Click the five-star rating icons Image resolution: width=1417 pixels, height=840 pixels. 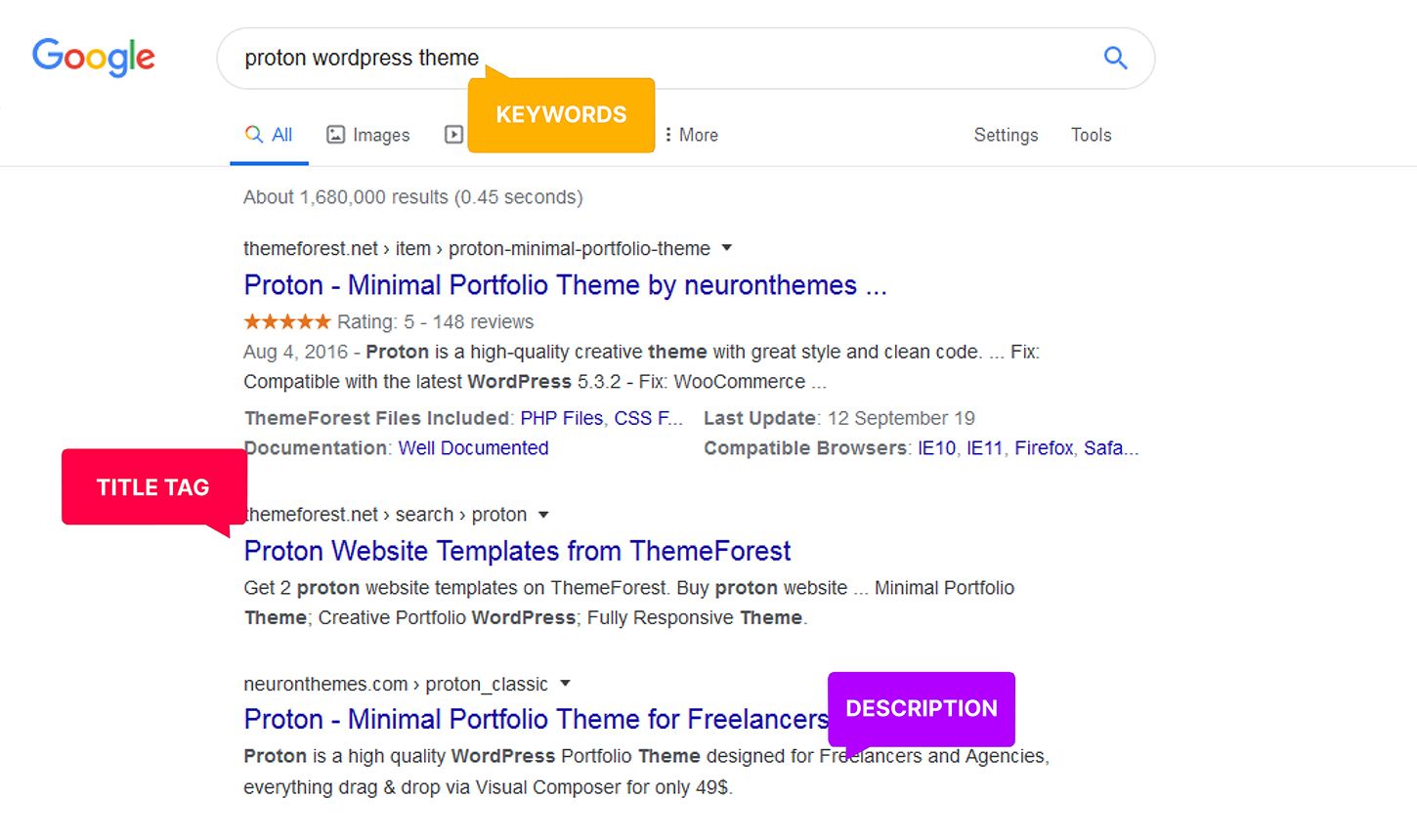tap(287, 321)
